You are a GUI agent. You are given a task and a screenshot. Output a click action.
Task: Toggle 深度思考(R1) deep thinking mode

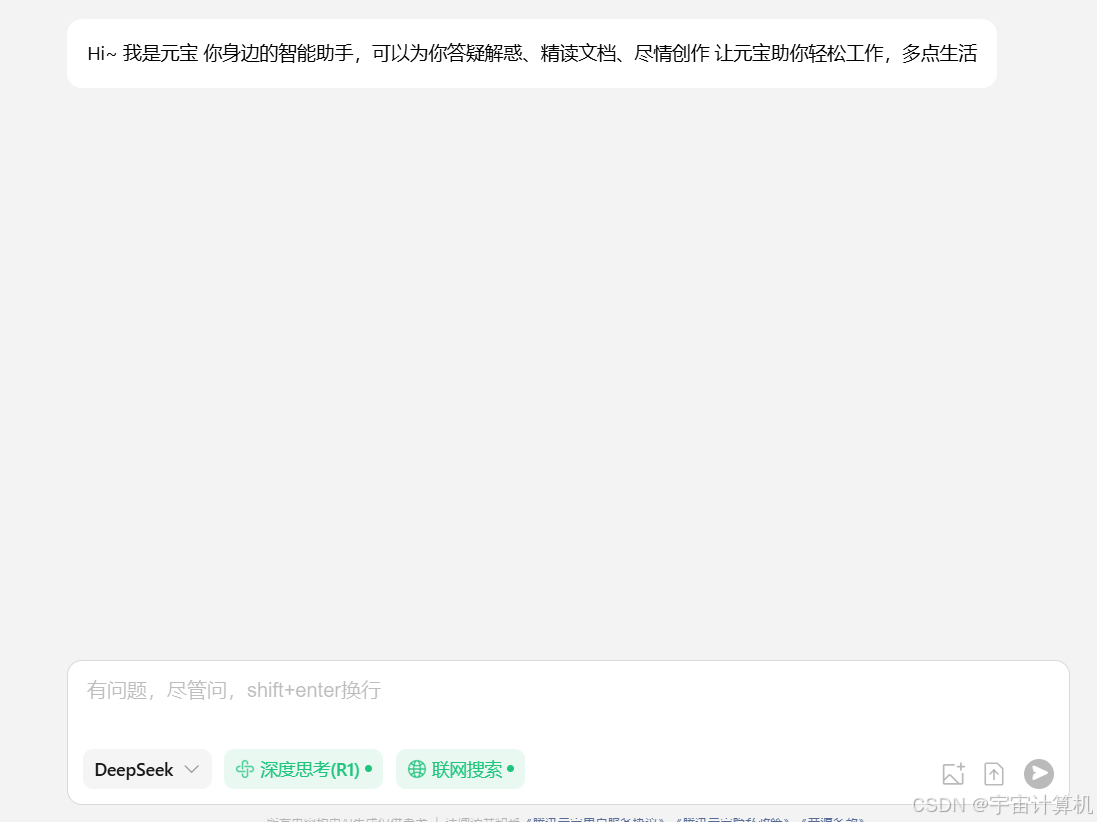coord(303,770)
